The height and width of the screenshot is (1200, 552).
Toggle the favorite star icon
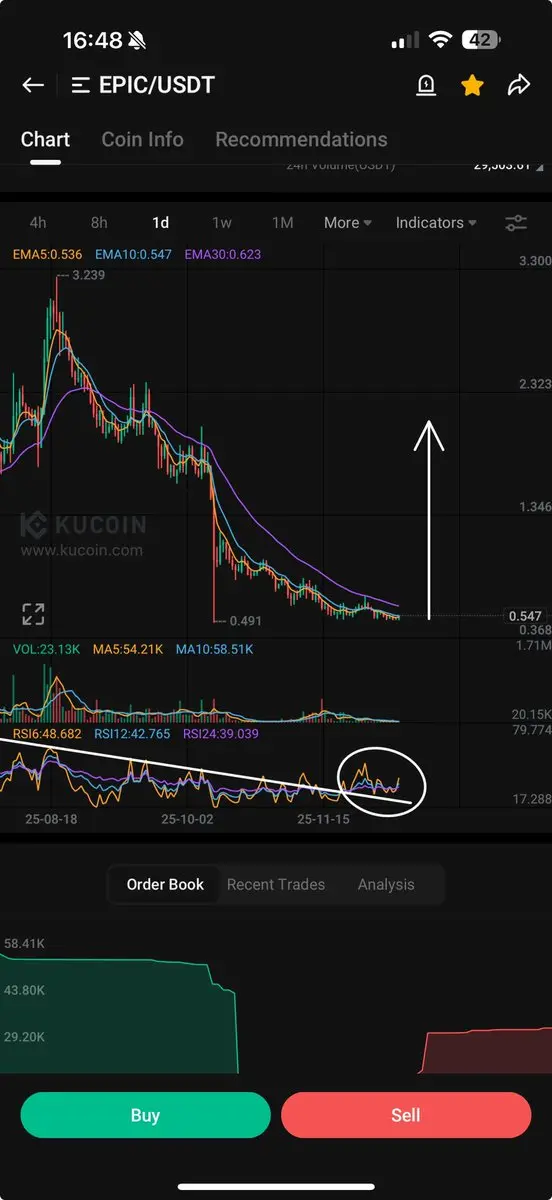pyautogui.click(x=472, y=85)
